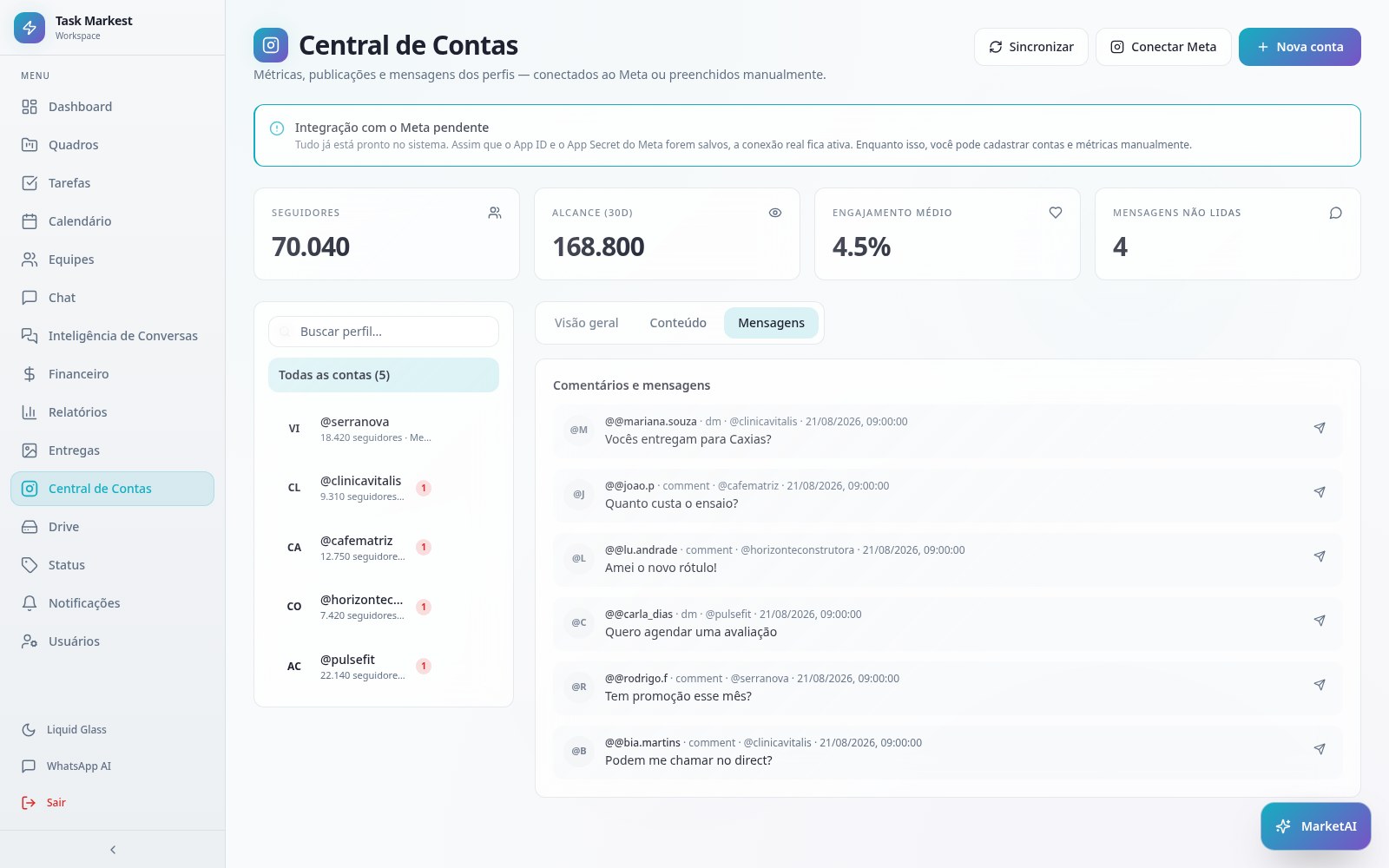Open the MarketAI assistant button
Screen dimensions: 1389x868
coord(1316,826)
